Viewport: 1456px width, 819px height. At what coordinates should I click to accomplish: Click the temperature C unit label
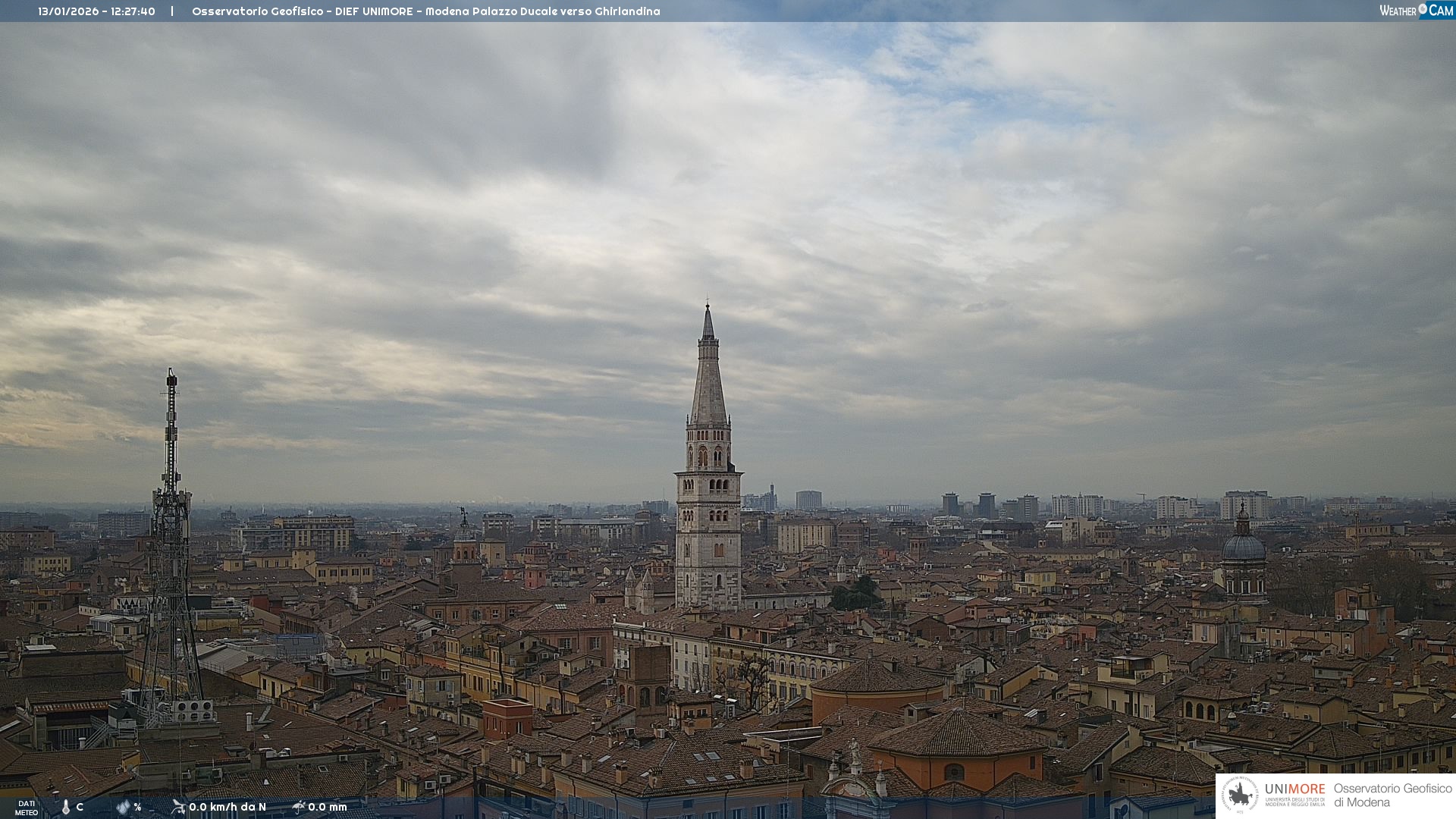(x=80, y=807)
